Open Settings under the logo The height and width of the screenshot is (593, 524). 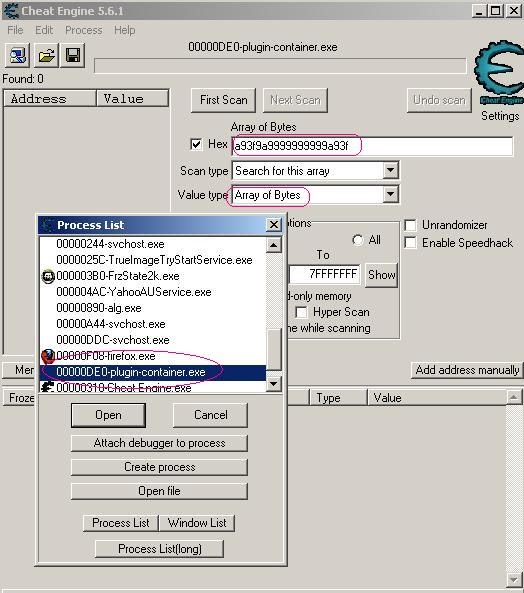coord(500,116)
